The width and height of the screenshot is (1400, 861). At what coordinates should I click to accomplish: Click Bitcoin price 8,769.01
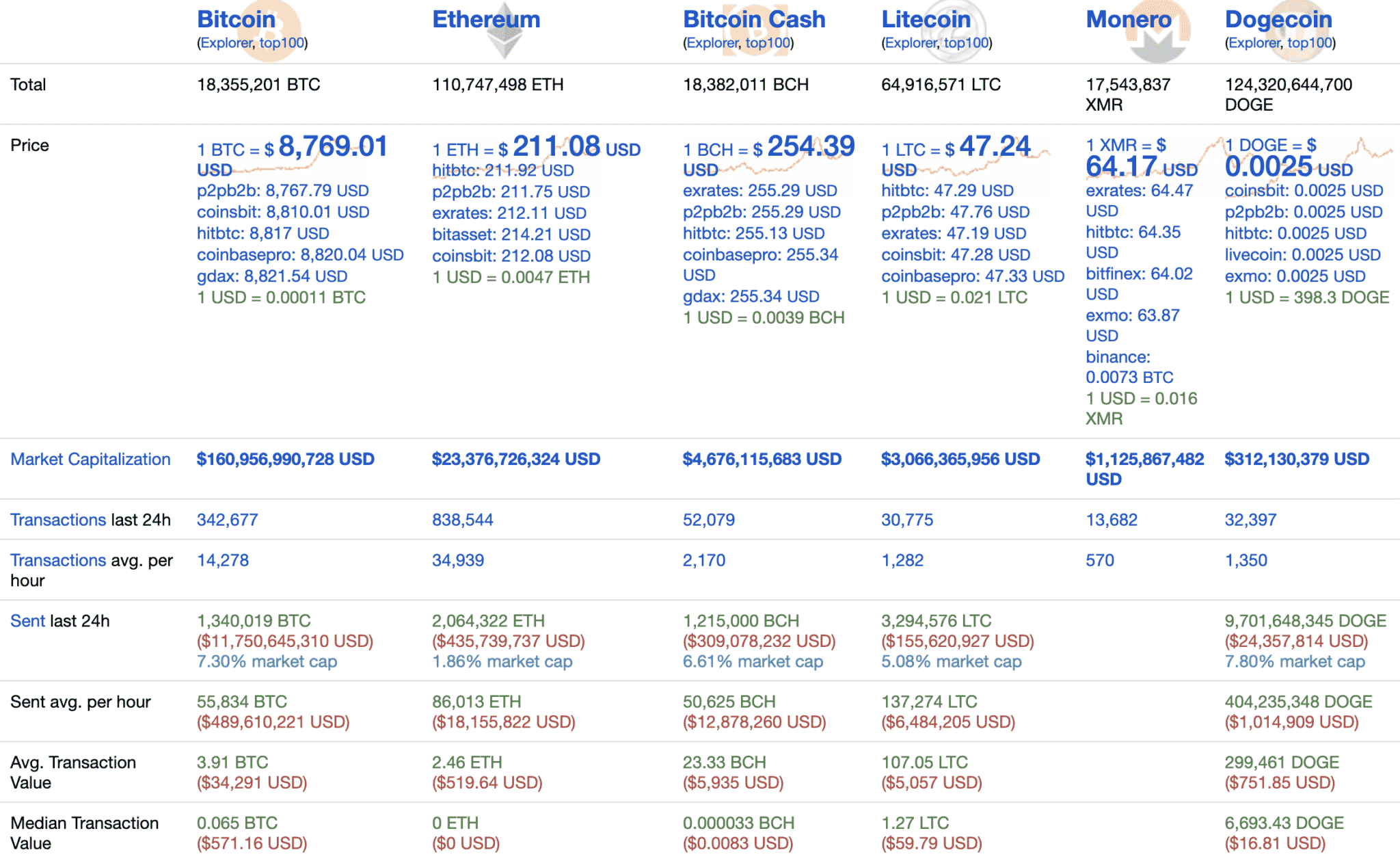333,146
